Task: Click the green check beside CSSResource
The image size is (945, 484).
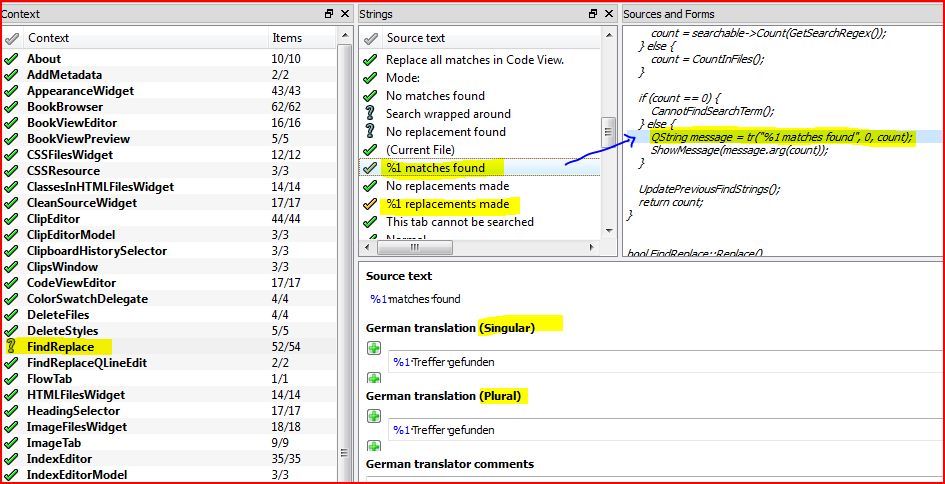Action: click(x=11, y=171)
